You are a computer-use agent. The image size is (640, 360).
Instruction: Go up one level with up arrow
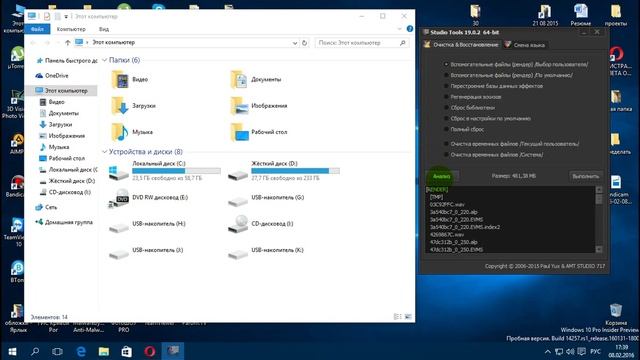click(67, 42)
